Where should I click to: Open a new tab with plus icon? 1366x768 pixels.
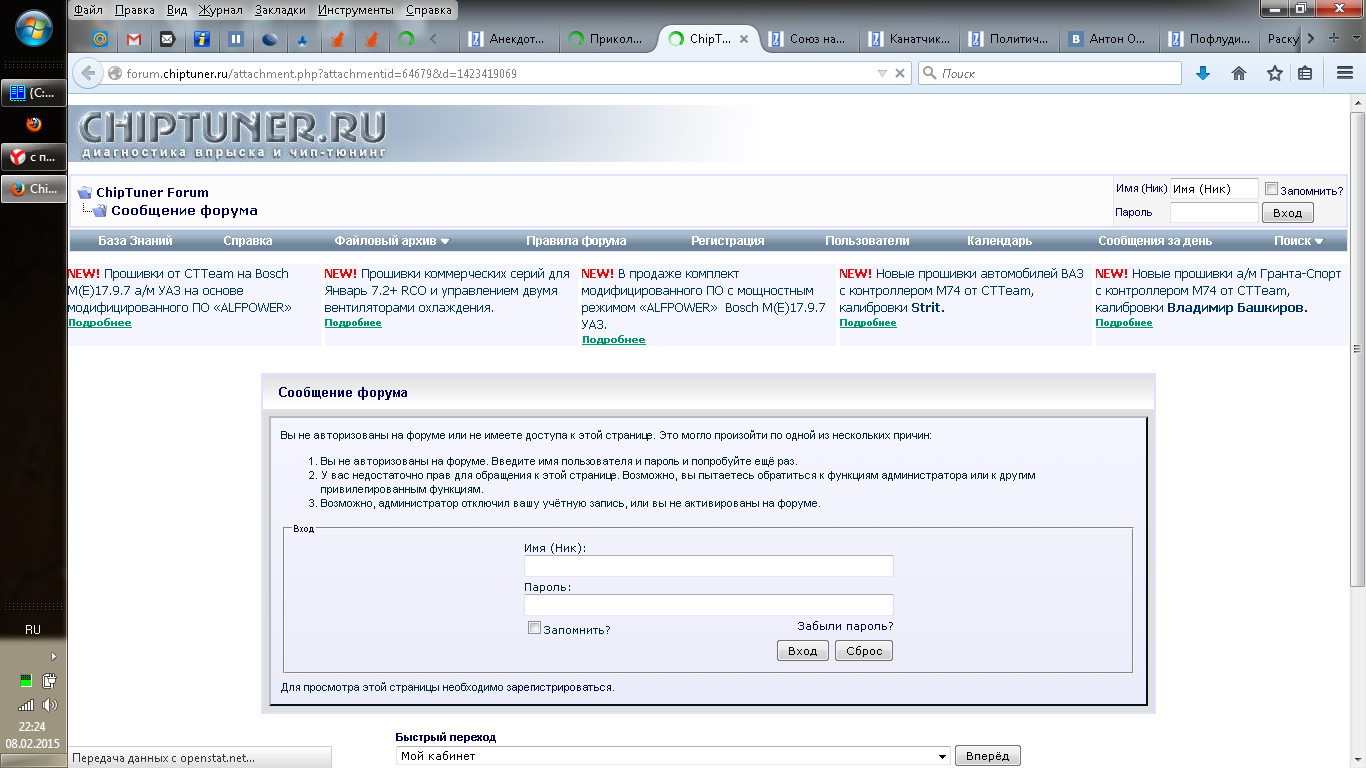coord(1334,39)
